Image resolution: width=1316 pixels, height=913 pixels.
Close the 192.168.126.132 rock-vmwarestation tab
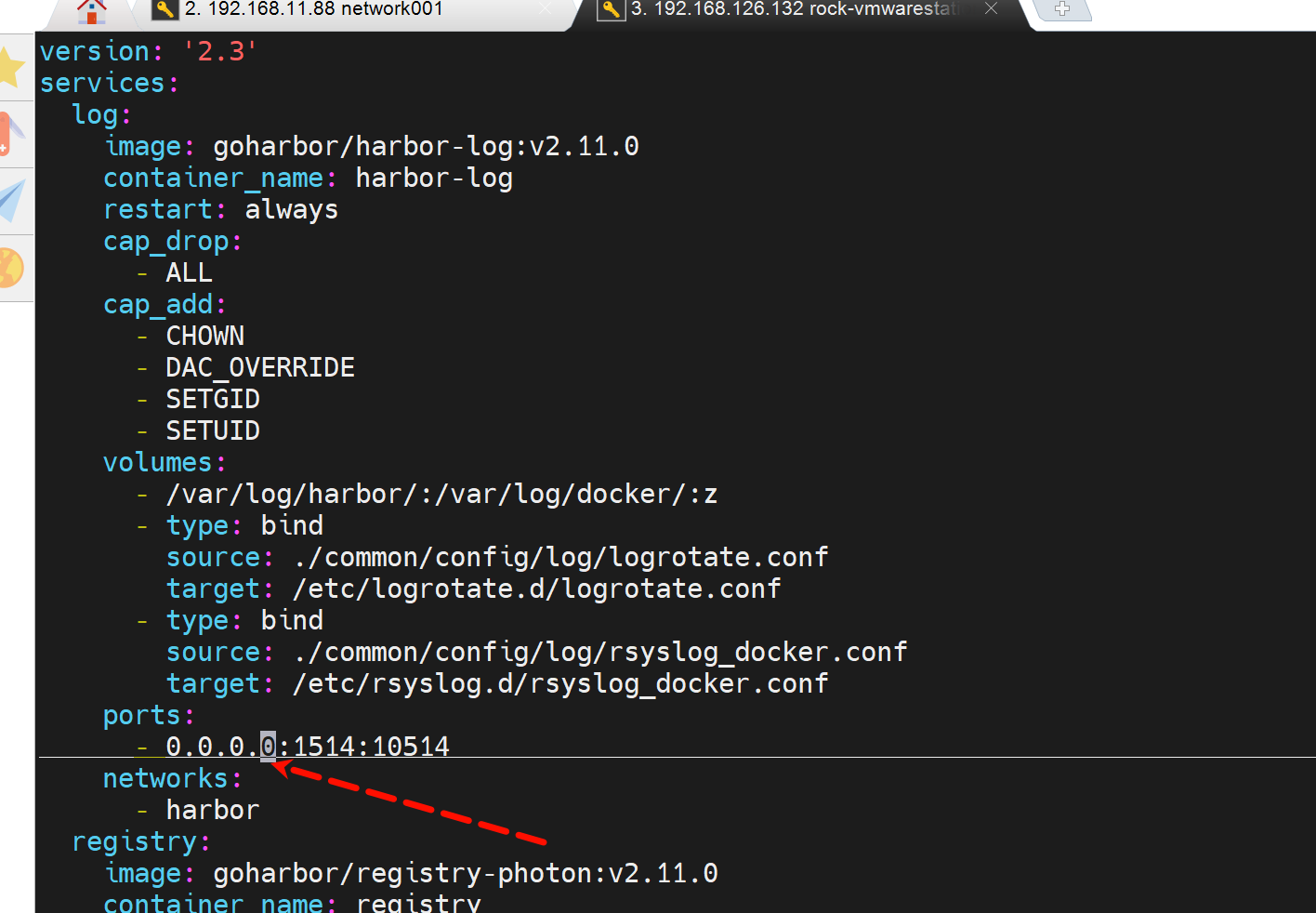tap(991, 8)
